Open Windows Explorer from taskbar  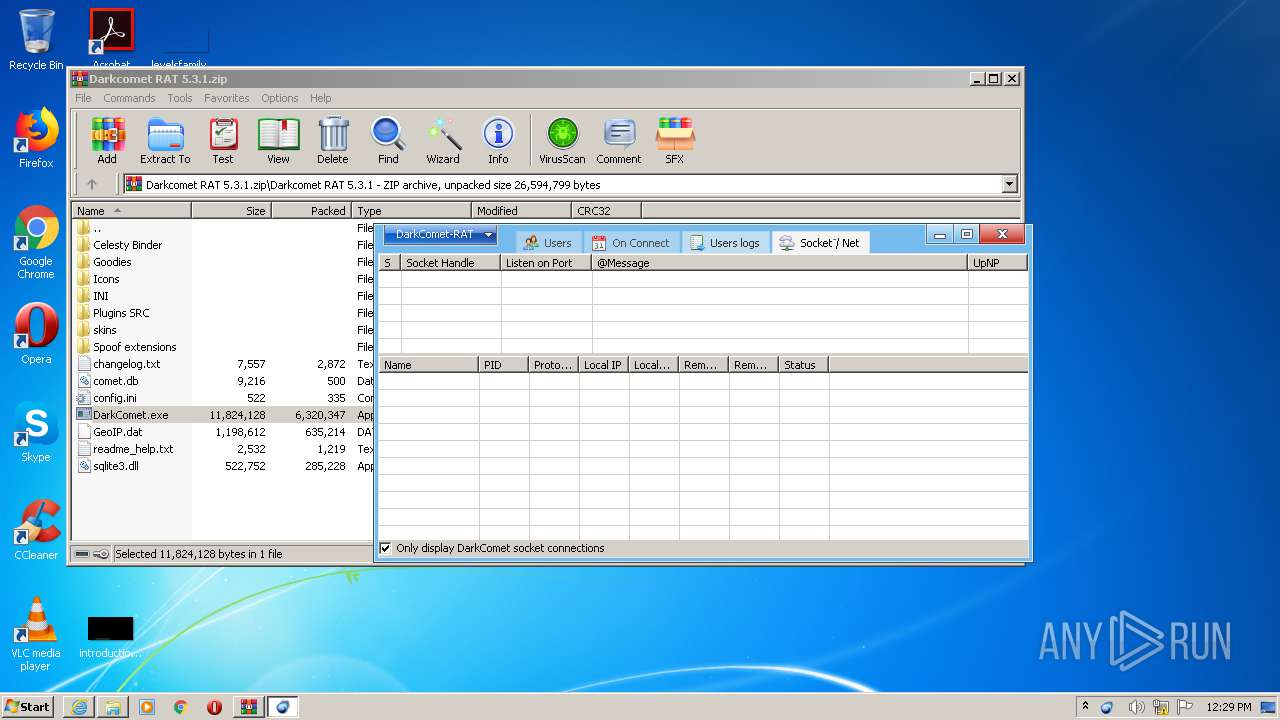point(113,707)
